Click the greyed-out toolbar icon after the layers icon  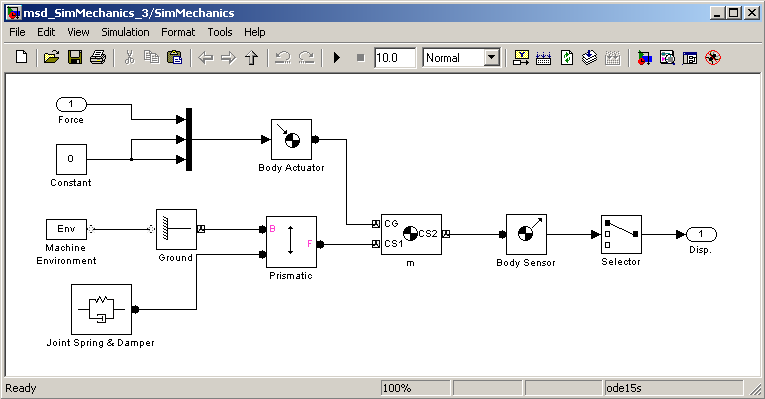[612, 58]
